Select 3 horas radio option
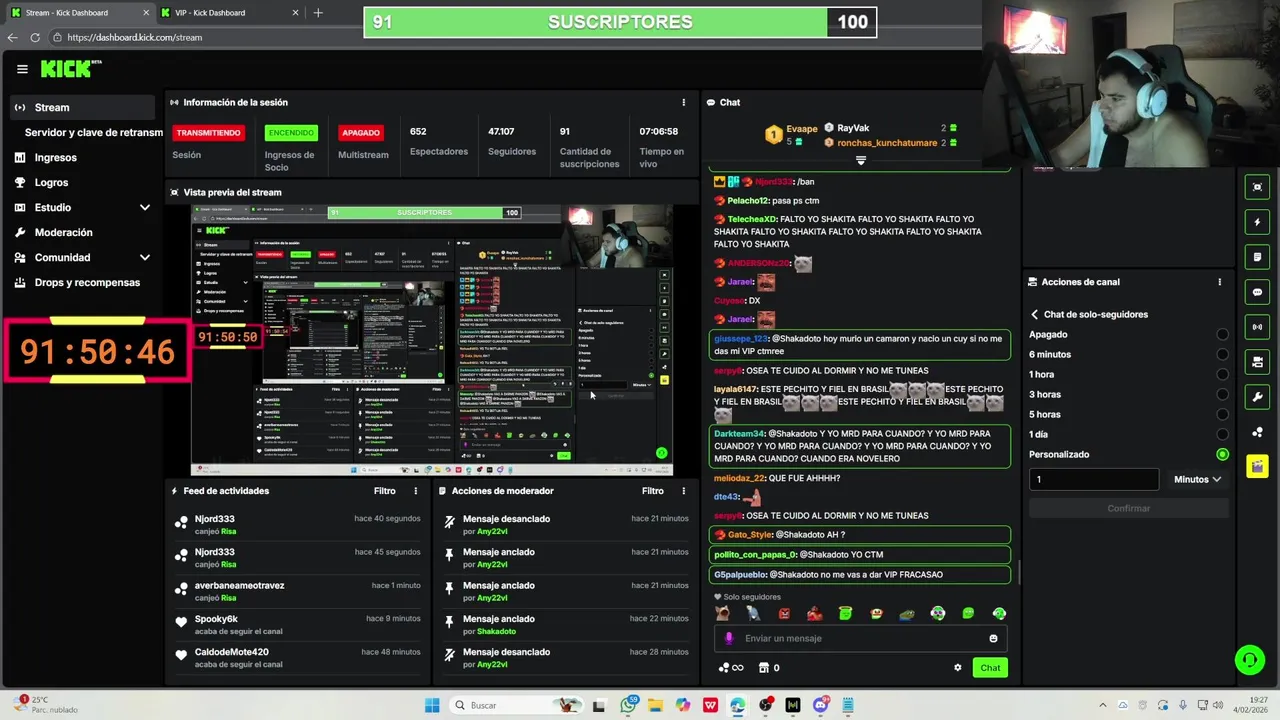The height and width of the screenshot is (720, 1280). click(1222, 394)
